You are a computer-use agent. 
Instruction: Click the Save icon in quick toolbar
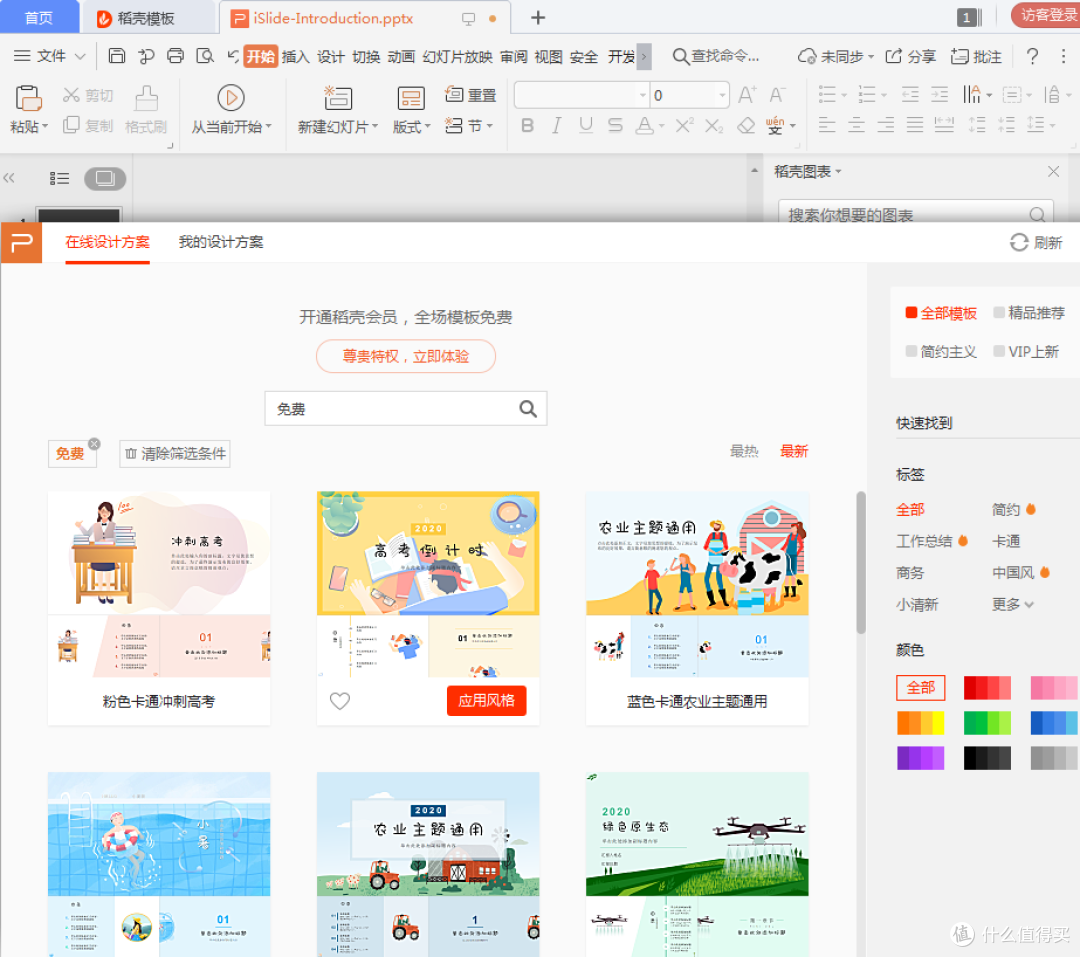click(x=117, y=56)
